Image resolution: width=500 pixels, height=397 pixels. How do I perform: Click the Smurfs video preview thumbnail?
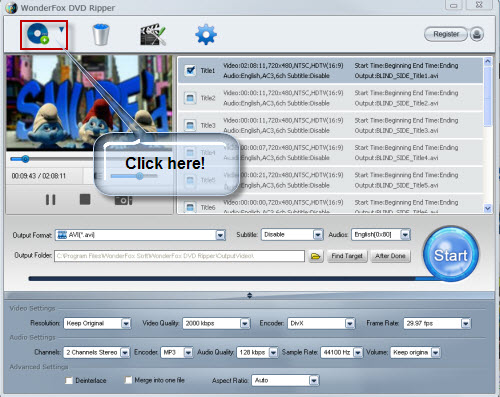click(89, 103)
